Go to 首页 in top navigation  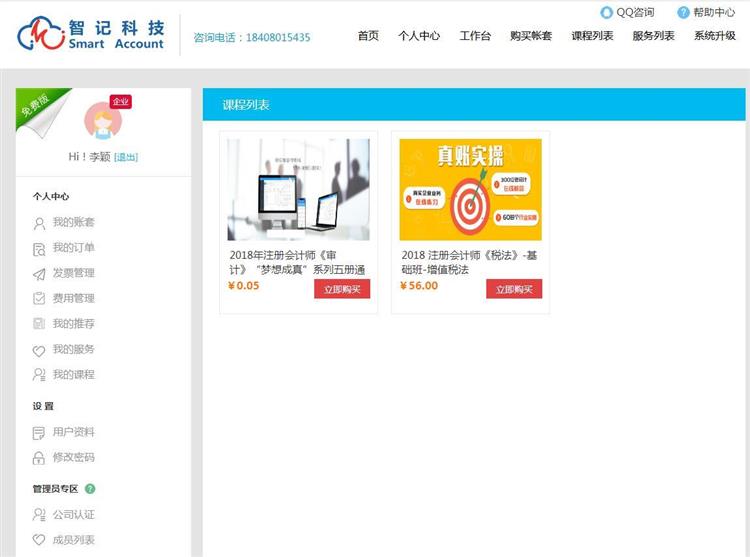click(368, 36)
